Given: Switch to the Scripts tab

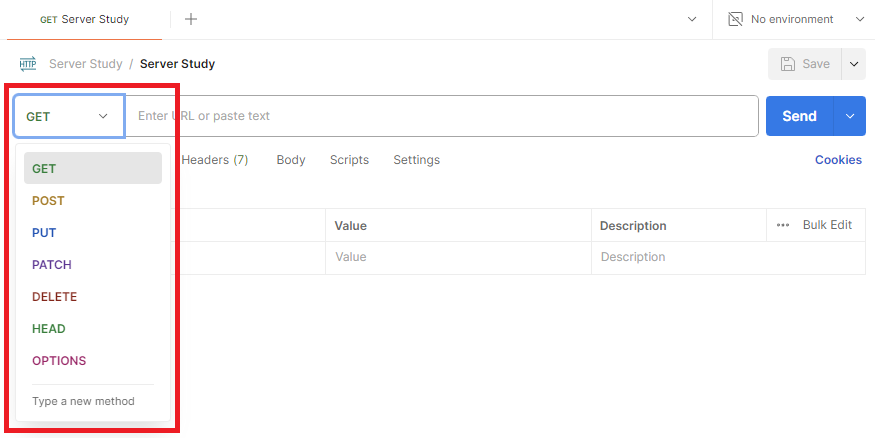Looking at the screenshot, I should pos(349,160).
